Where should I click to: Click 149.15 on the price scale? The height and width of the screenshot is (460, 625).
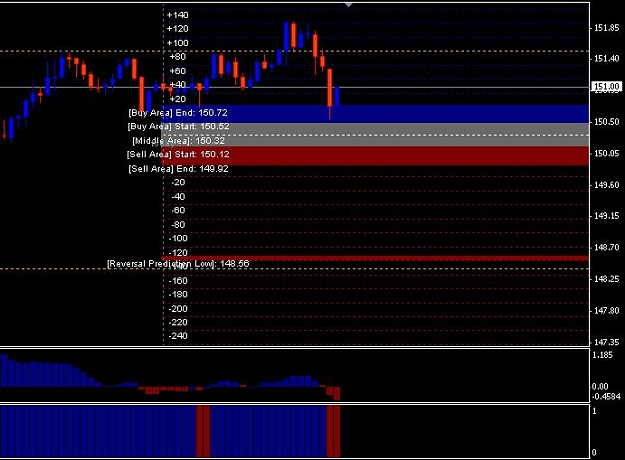(607, 216)
